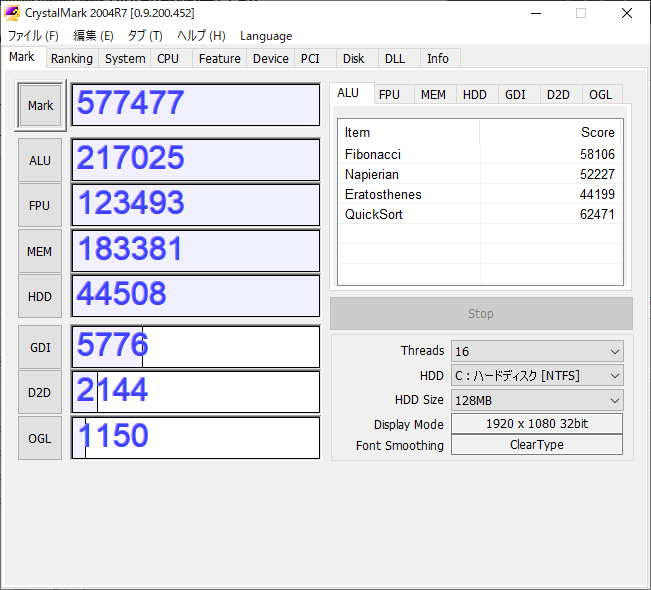Open the タブ (T) menu
Image resolution: width=651 pixels, height=590 pixels.
pyautogui.click(x=145, y=36)
